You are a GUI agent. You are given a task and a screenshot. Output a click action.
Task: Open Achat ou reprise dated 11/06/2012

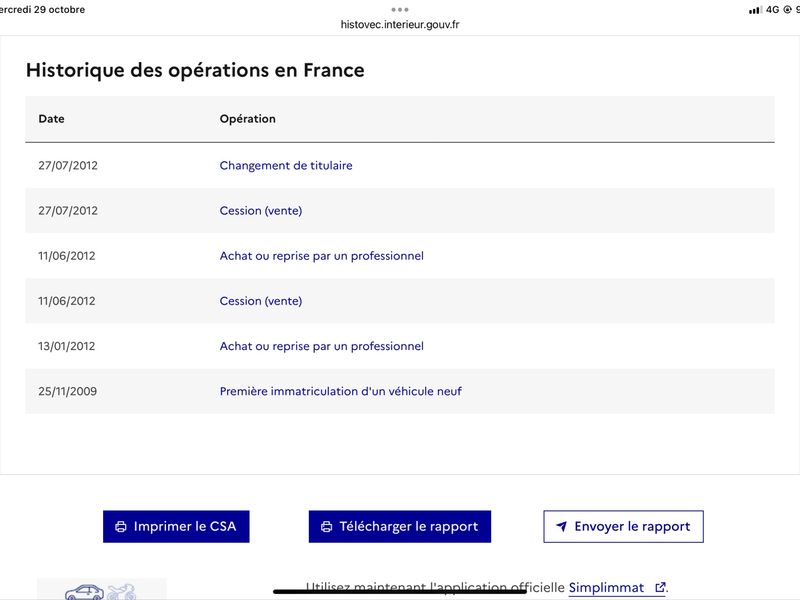(x=322, y=256)
